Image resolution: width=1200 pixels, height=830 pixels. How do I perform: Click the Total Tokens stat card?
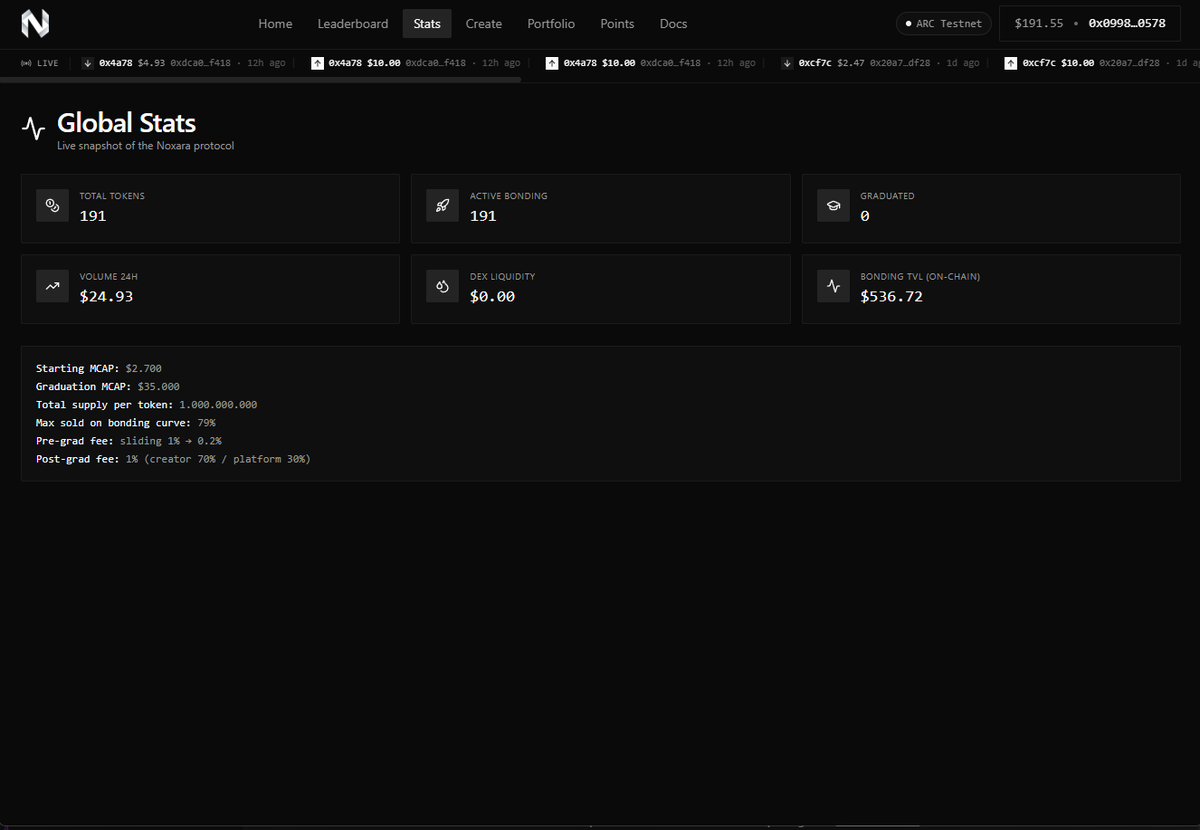click(x=210, y=208)
